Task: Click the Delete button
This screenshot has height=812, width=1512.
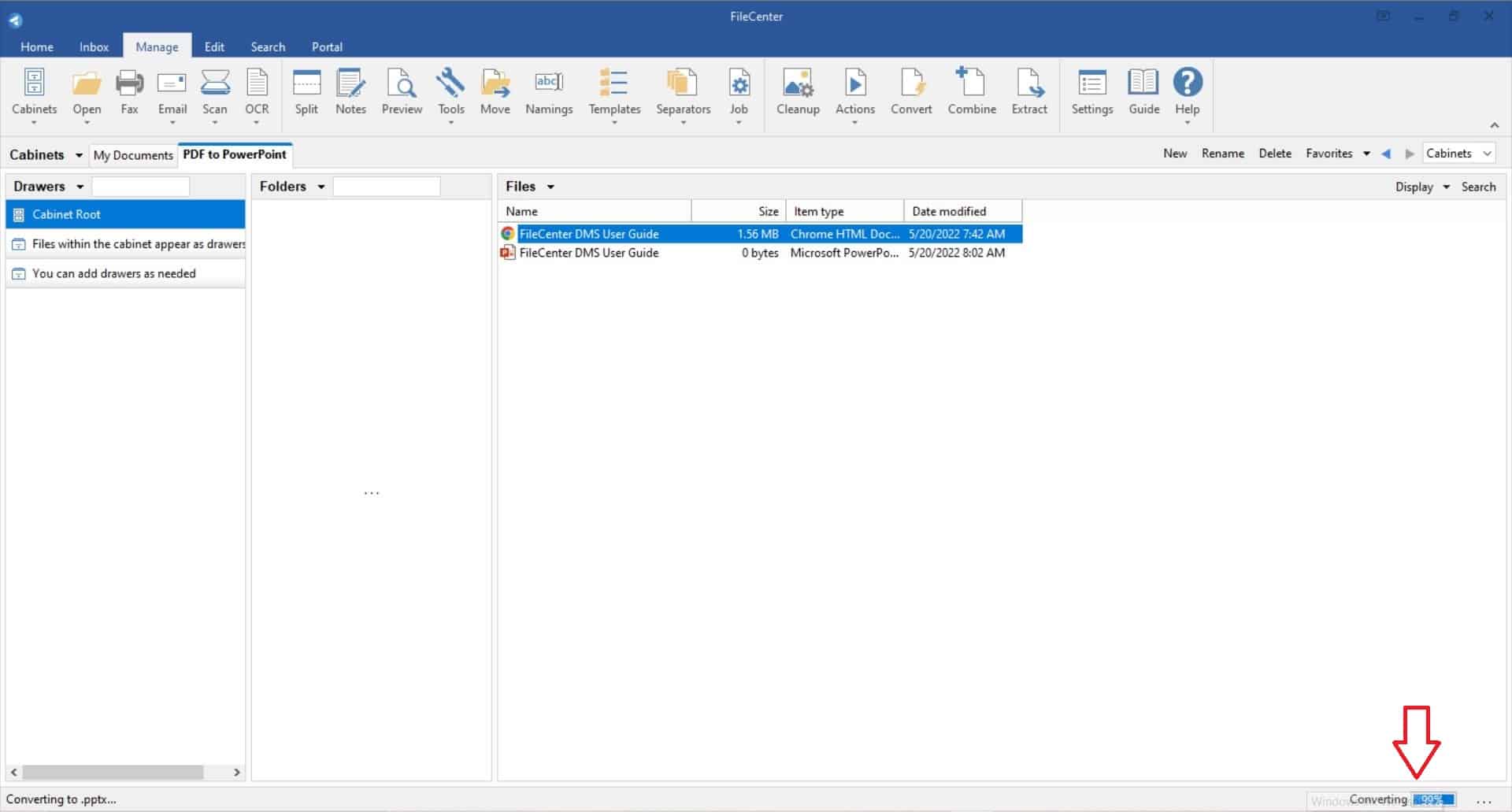Action: (x=1275, y=154)
